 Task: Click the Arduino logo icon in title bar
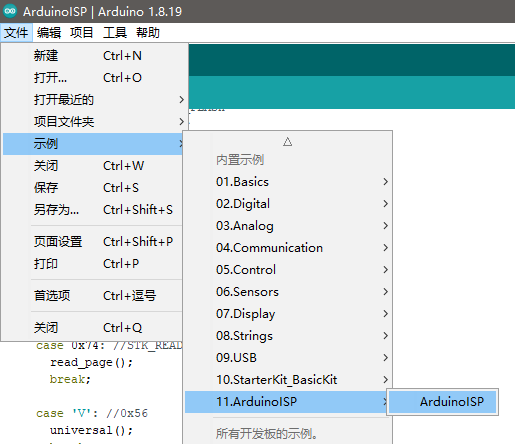[x=10, y=11]
